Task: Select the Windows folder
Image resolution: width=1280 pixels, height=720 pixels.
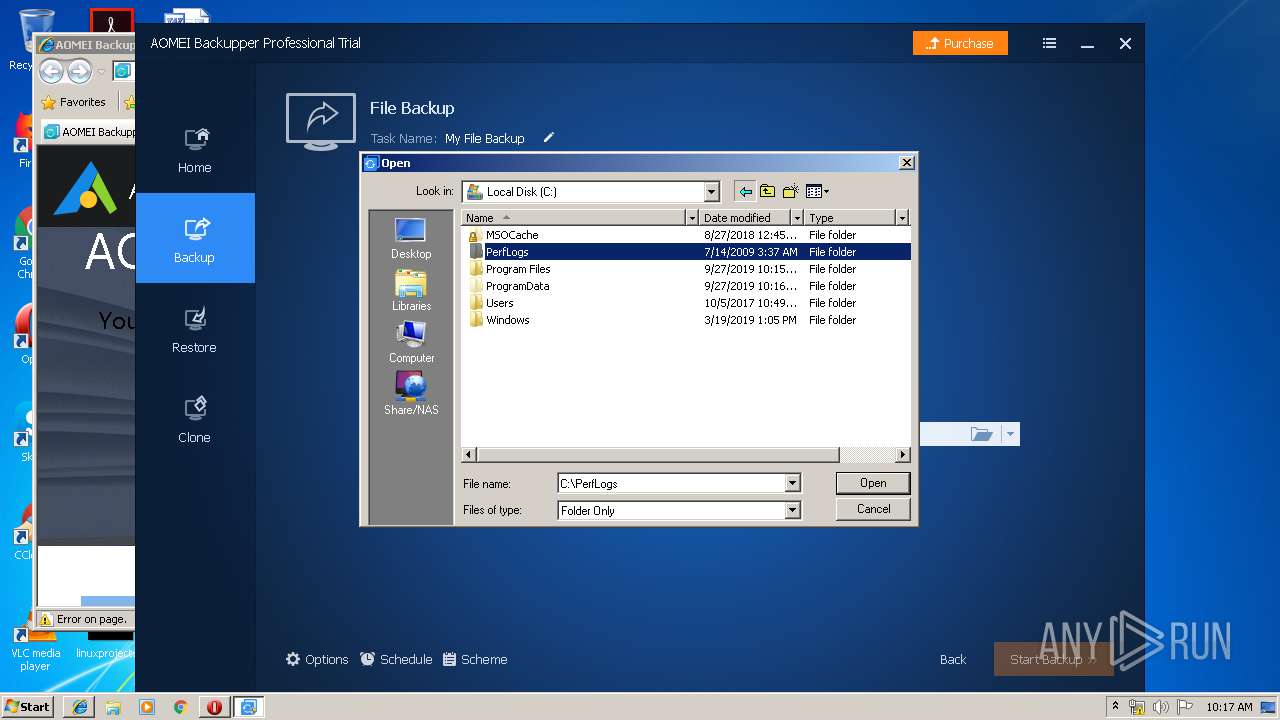Action: click(686, 320)
